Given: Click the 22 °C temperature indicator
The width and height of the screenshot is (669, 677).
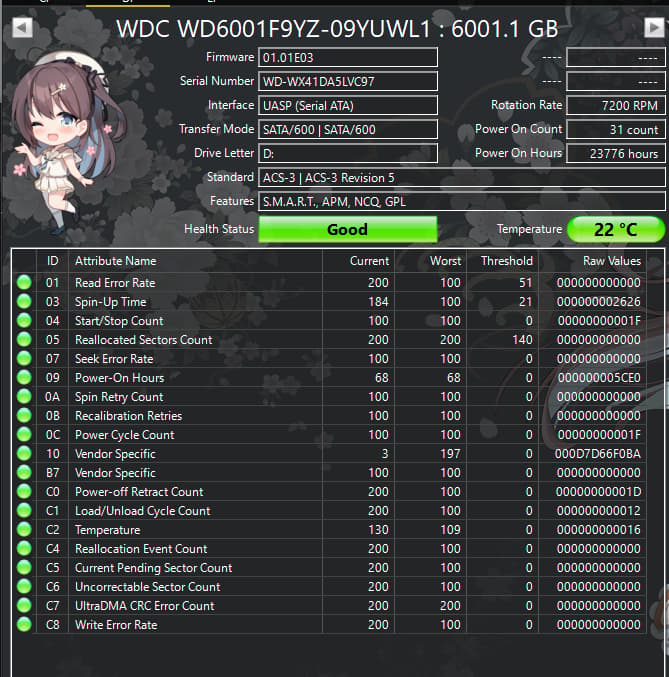Looking at the screenshot, I should [616, 229].
